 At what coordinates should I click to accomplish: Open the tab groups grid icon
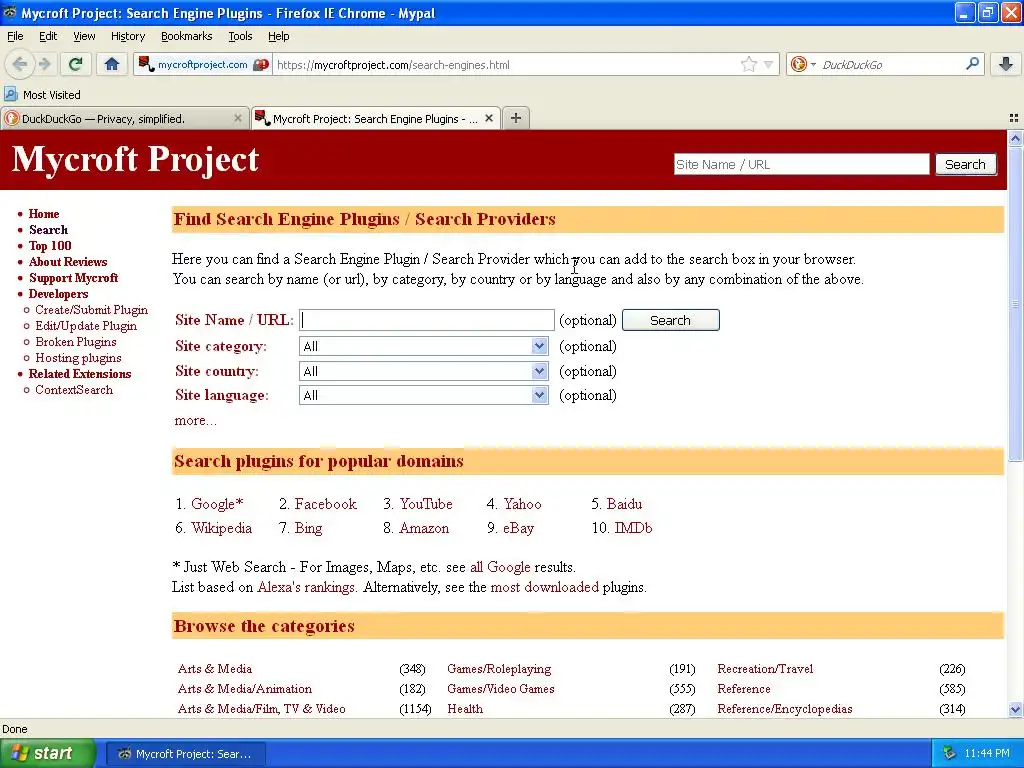click(1014, 118)
